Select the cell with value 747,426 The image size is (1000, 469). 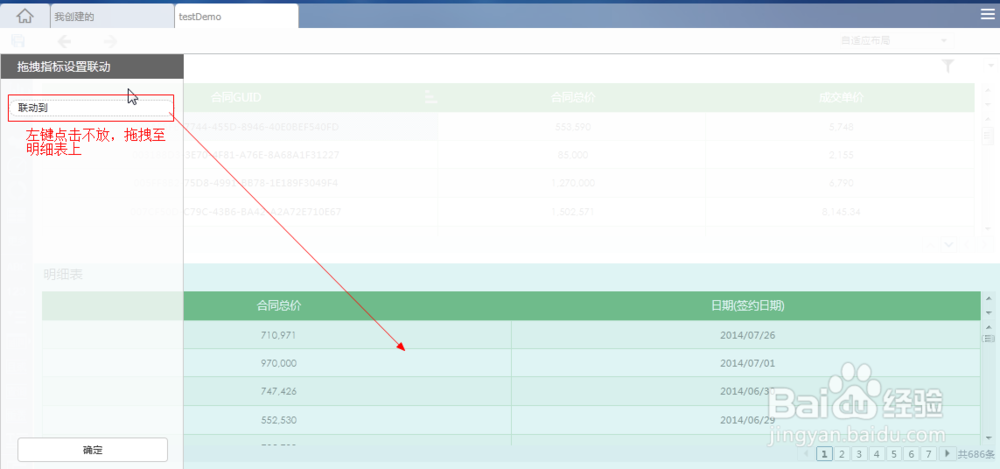(x=278, y=391)
